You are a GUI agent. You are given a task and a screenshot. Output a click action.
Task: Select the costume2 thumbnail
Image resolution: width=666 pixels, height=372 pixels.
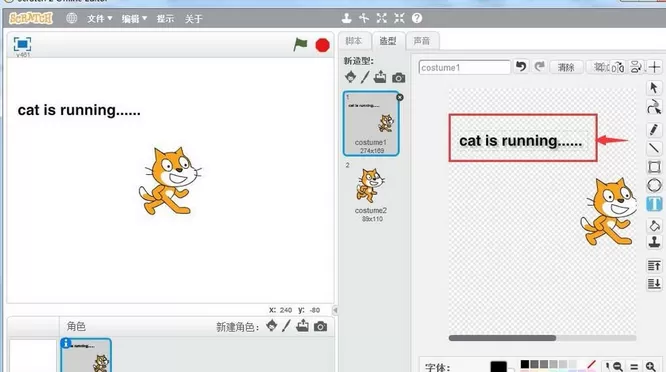tap(371, 191)
